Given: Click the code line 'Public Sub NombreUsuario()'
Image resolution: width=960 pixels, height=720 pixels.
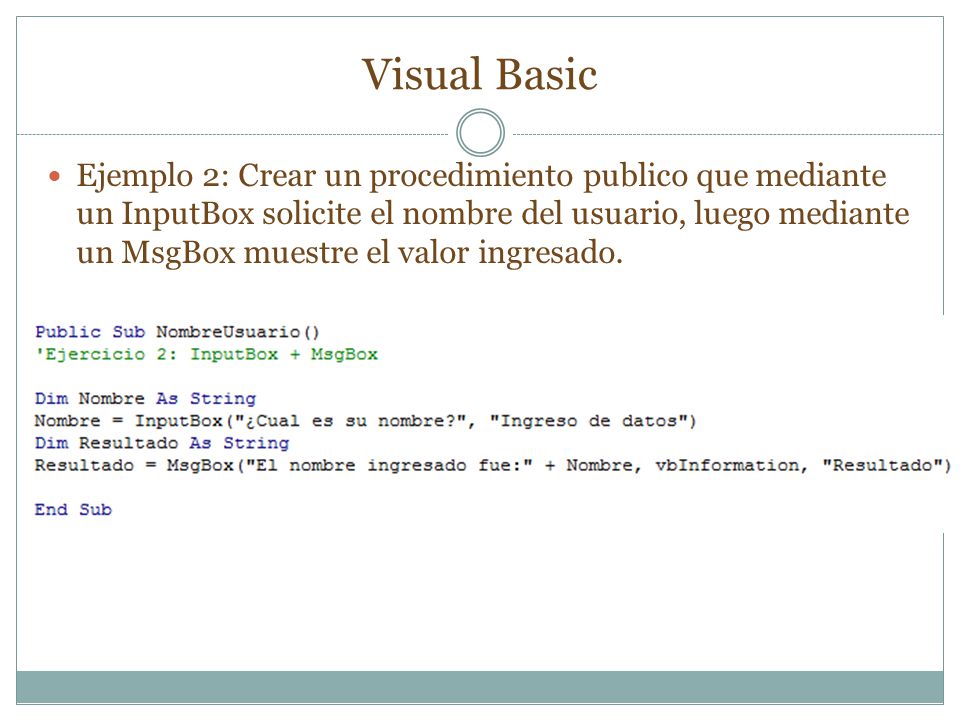Looking at the screenshot, I should 177,332.
